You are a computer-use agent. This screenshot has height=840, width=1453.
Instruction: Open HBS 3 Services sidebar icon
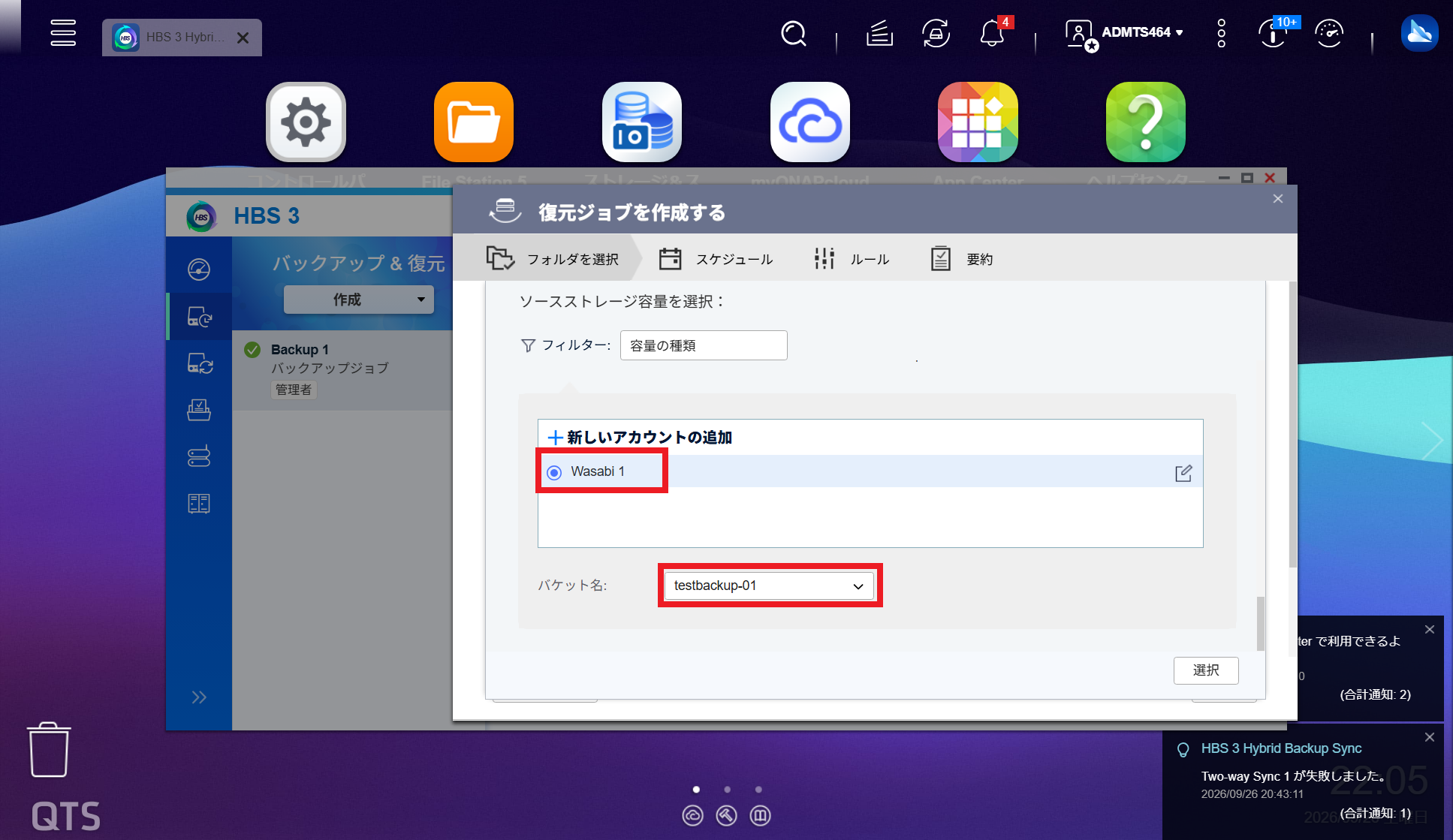(199, 456)
